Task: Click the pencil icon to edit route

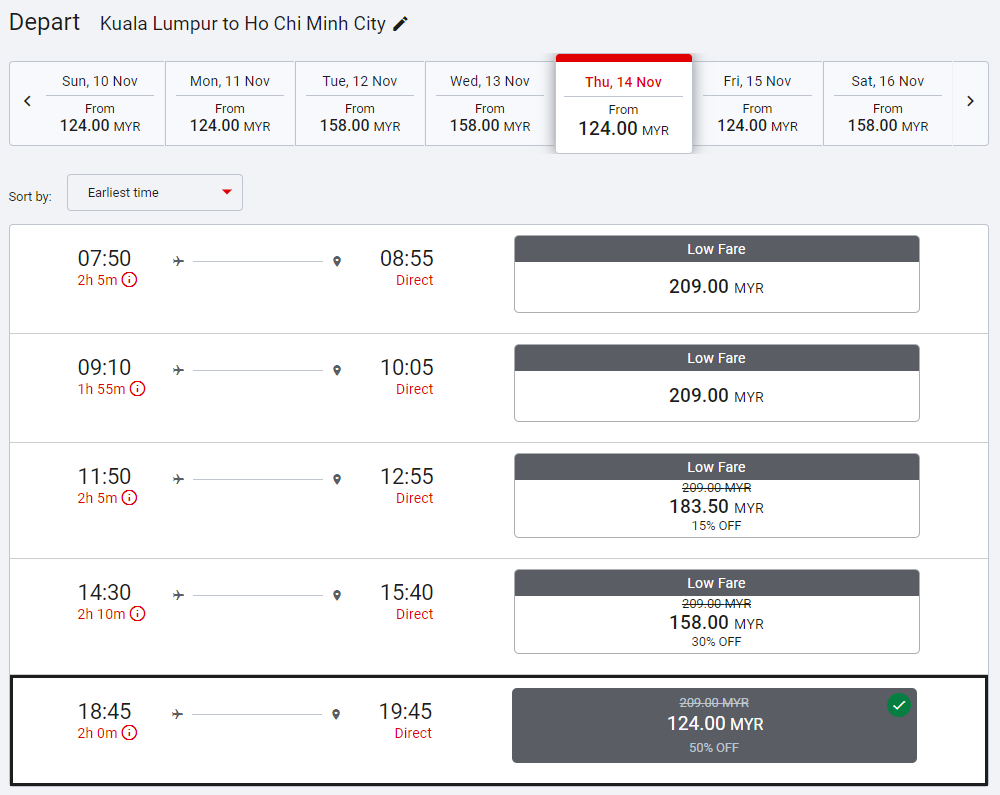Action: [401, 24]
